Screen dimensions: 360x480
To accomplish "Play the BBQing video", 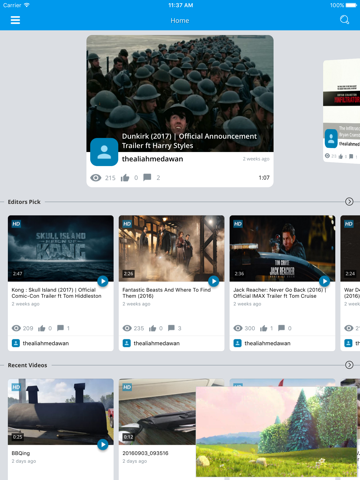I will [x=103, y=445].
